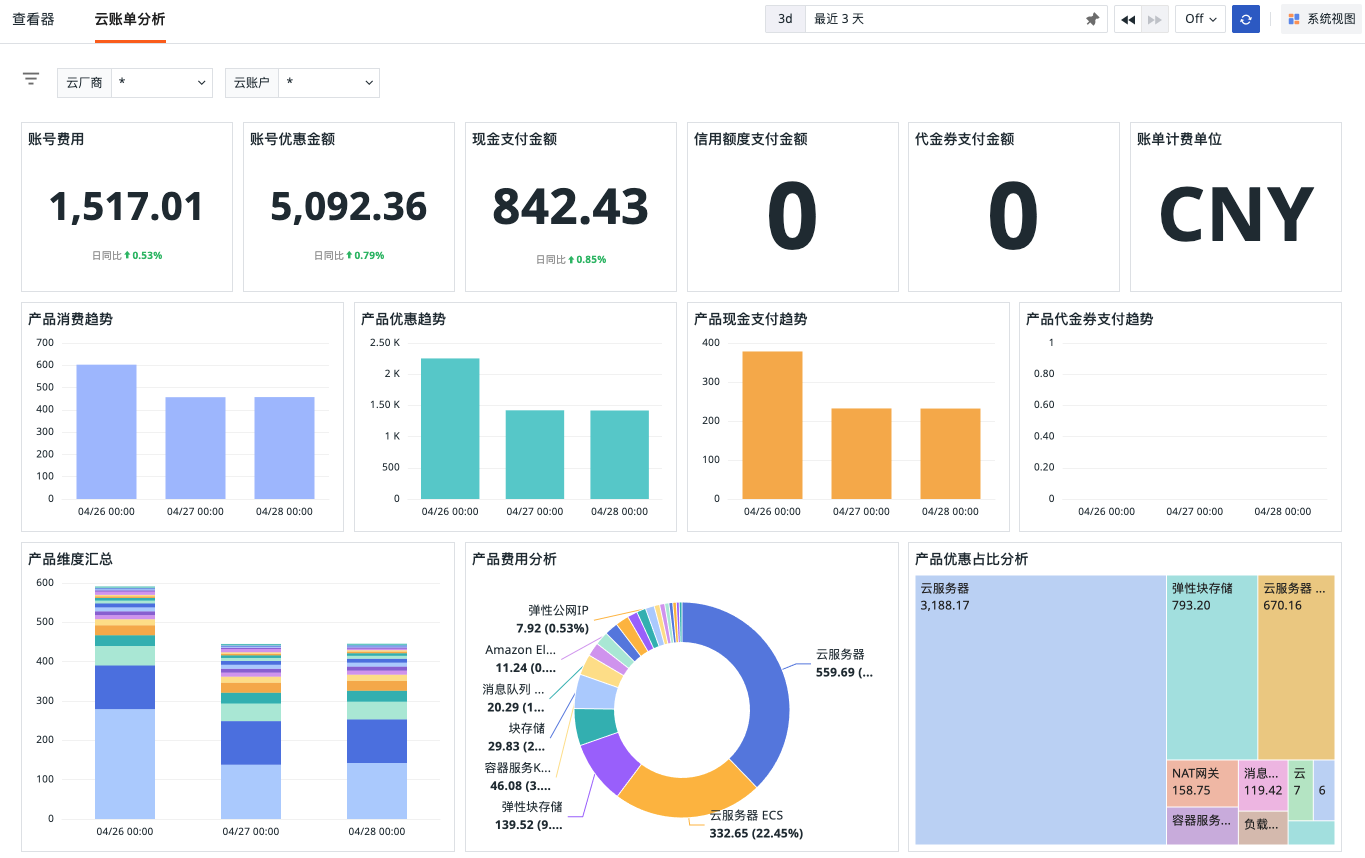
Task: Expand the 云账户 dropdown
Action: tap(328, 83)
